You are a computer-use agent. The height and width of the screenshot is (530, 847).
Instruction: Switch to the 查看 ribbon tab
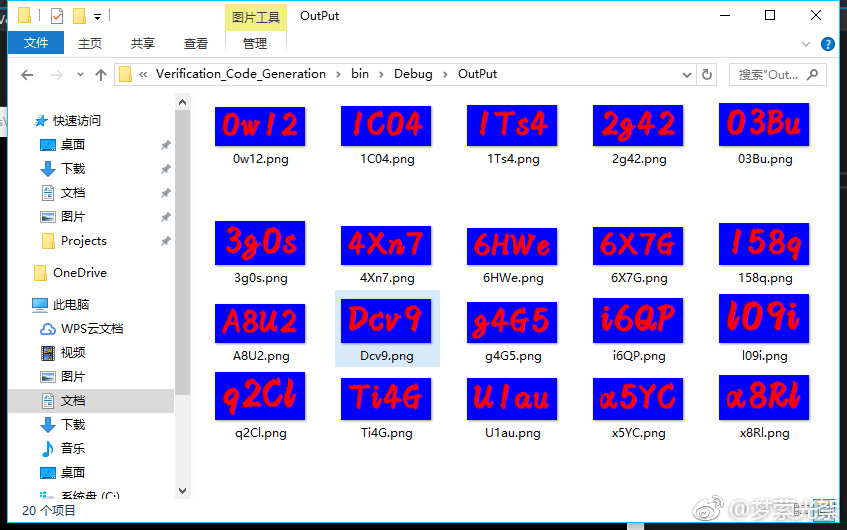196,43
